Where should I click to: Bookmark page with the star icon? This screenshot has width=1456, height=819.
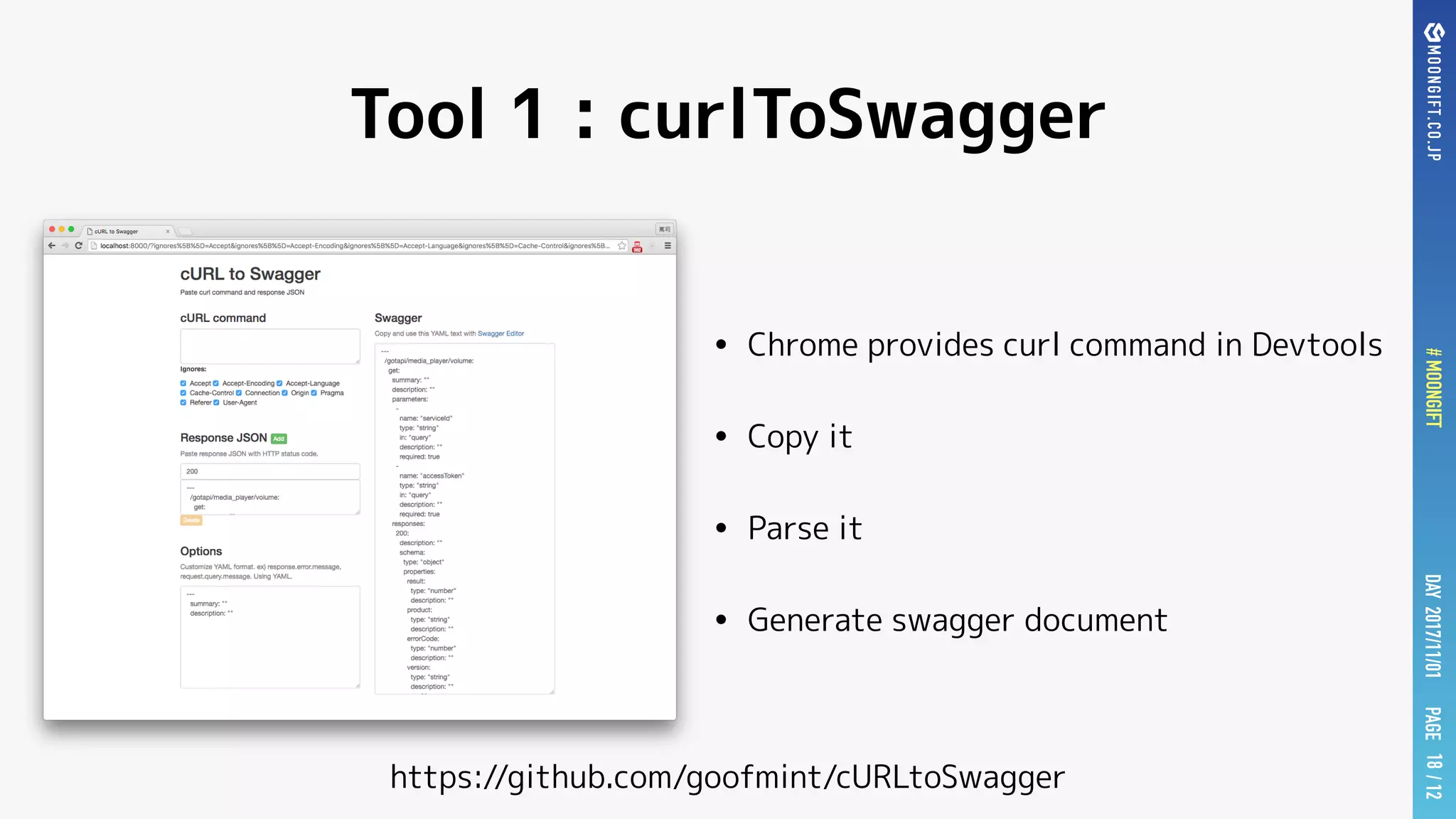[x=622, y=246]
